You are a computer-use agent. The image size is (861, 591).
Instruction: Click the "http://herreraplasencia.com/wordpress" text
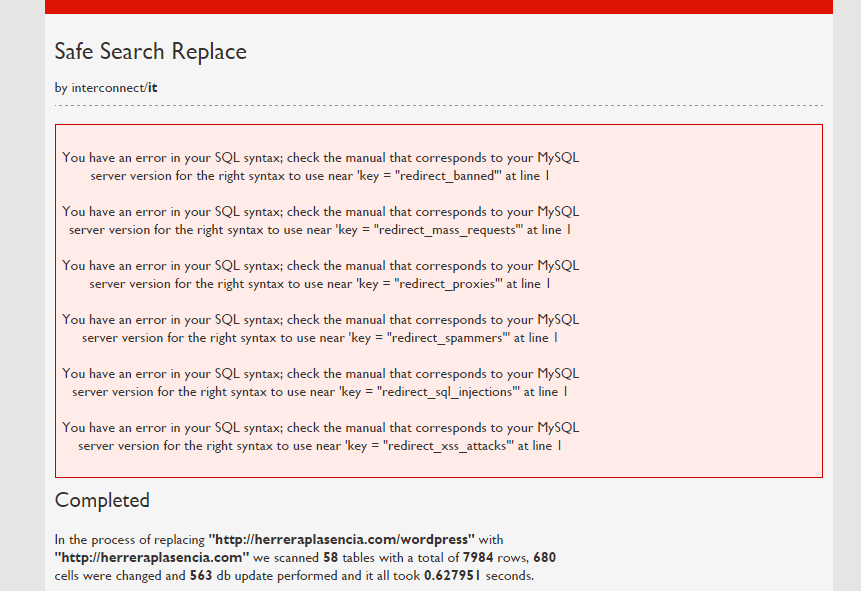tap(342, 539)
